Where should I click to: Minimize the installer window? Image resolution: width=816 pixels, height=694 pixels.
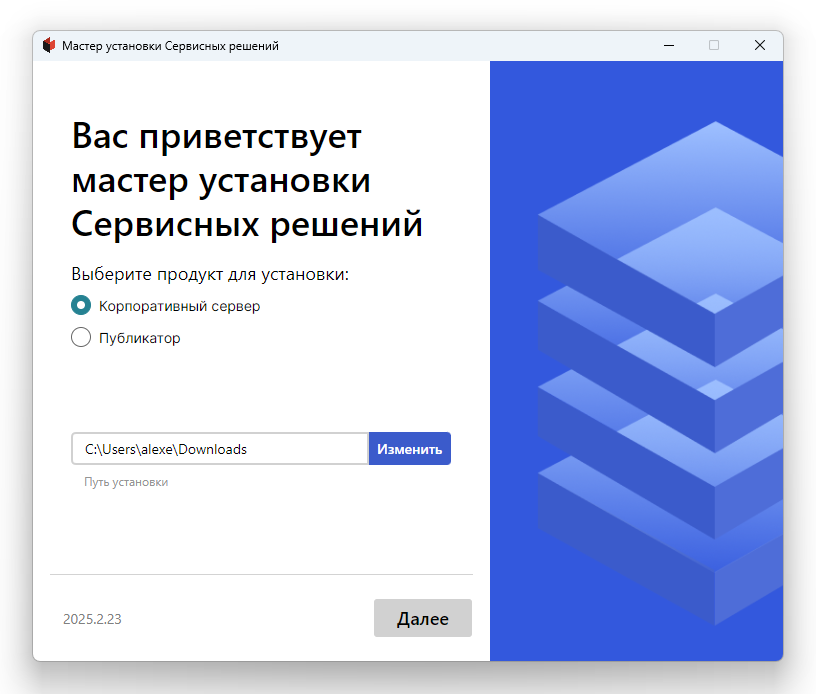(668, 45)
